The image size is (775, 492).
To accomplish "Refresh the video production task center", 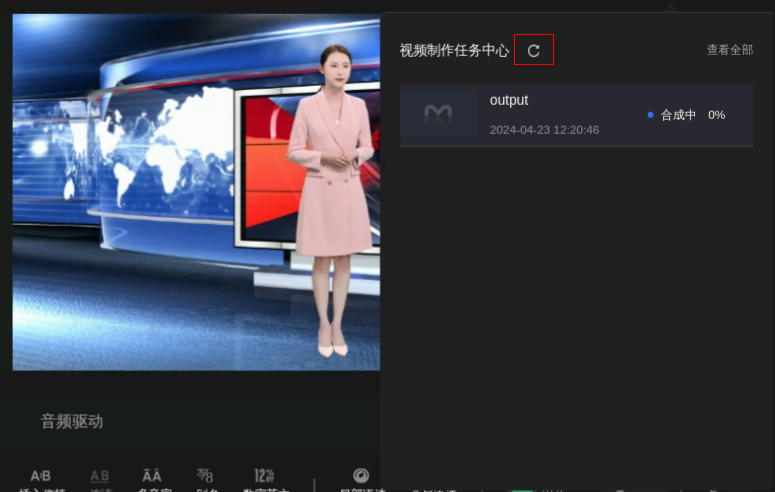I will point(533,50).
